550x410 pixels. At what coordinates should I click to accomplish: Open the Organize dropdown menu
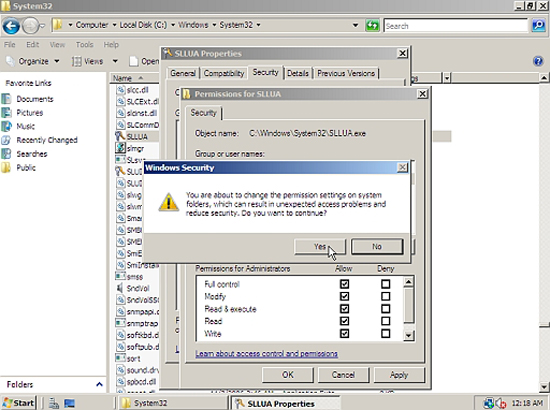[33, 61]
